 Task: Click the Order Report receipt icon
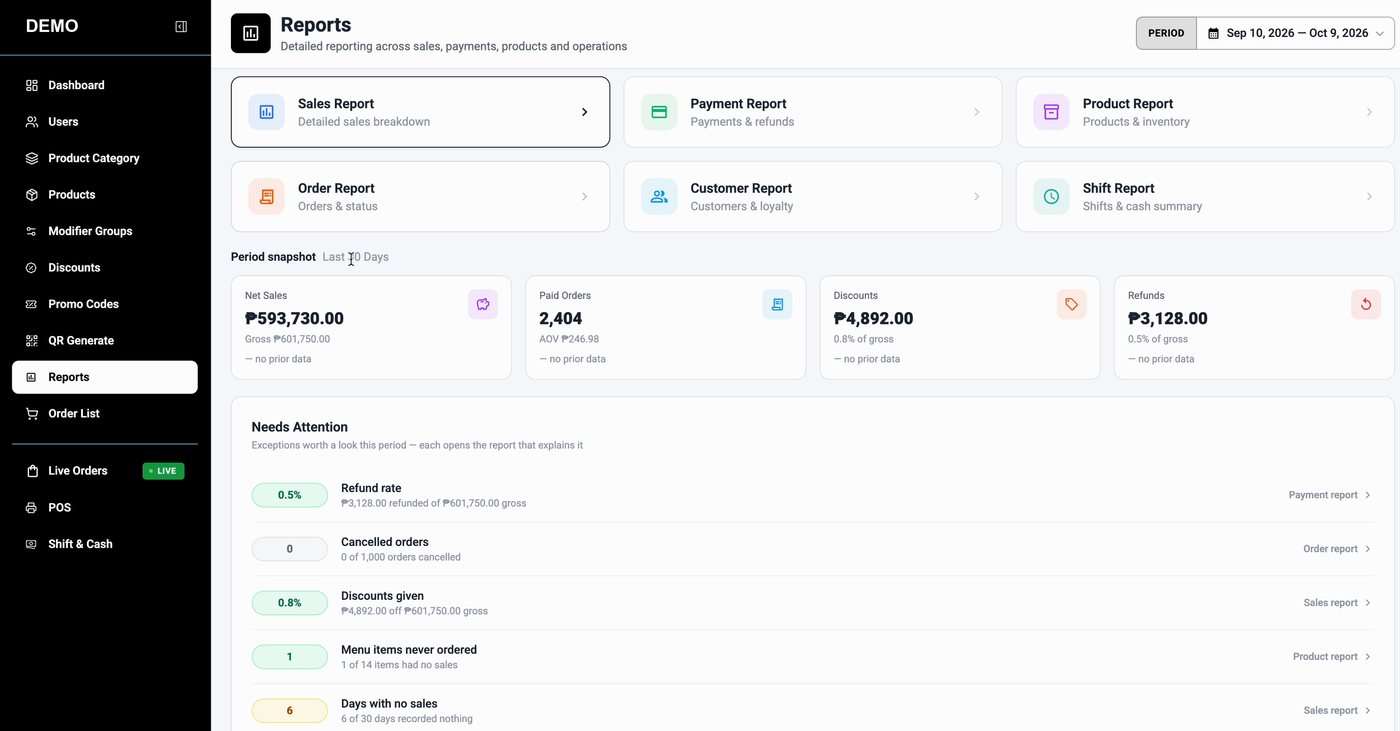[x=267, y=197]
